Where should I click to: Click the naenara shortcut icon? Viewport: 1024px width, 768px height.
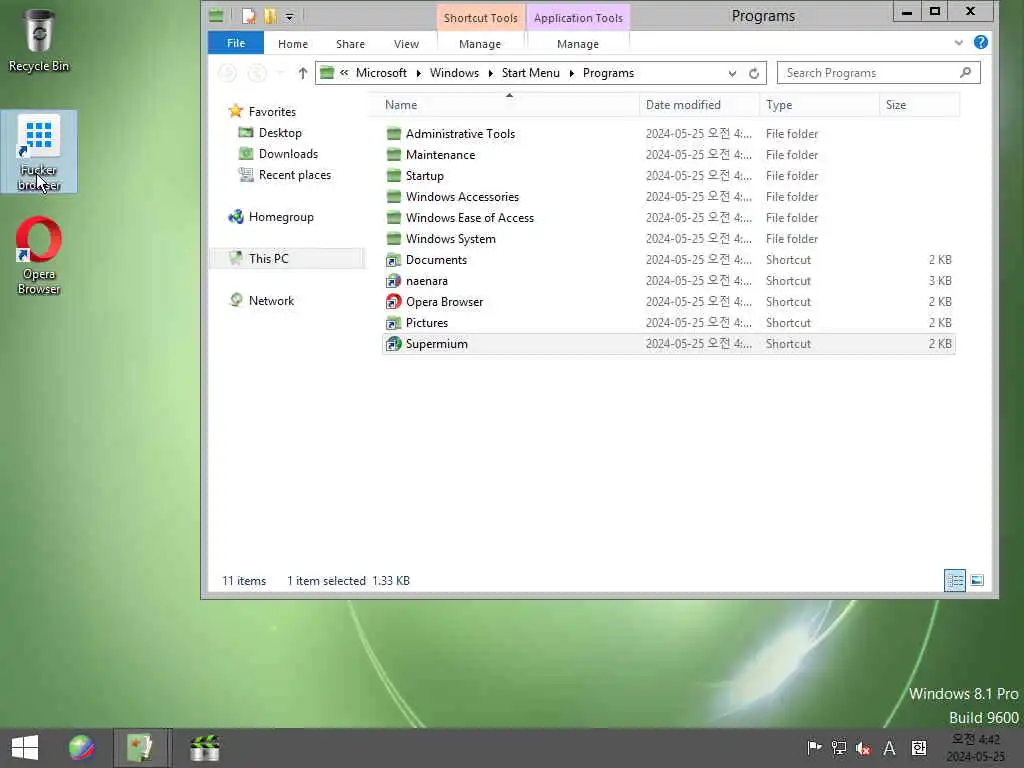[x=393, y=281]
